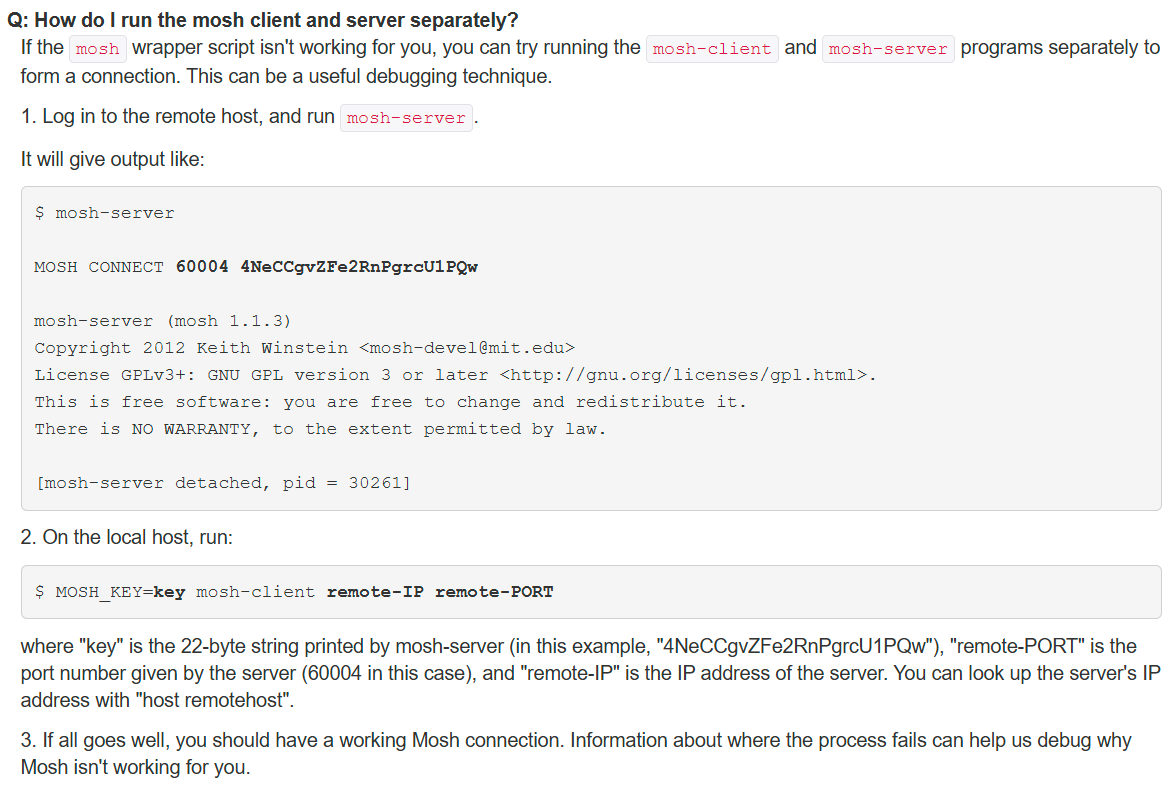1174x788 pixels.
Task: Click the "[mosh-server detached, pid = 30261]" line
Action: (x=222, y=483)
